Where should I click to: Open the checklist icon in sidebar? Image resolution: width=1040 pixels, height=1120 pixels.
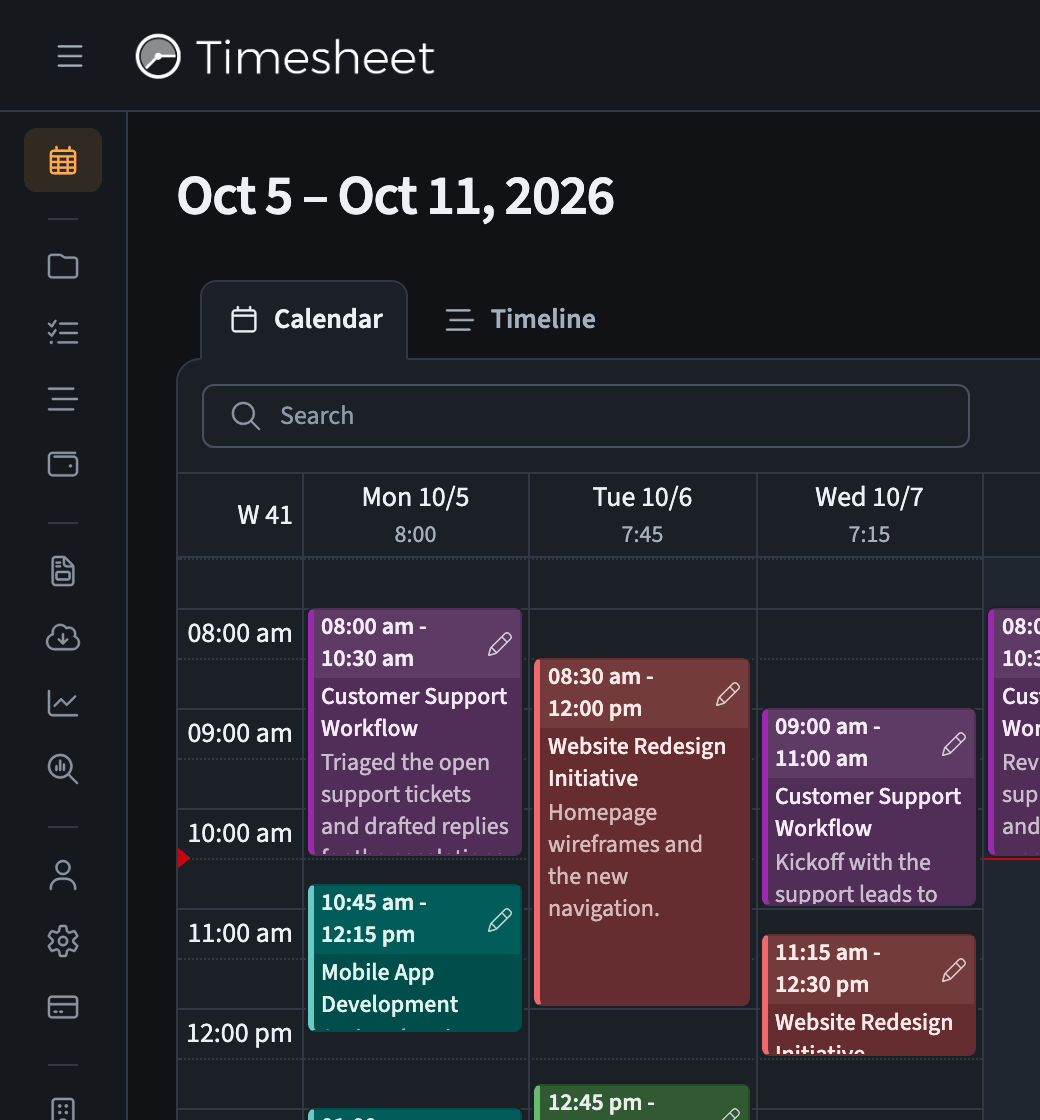tap(63, 332)
